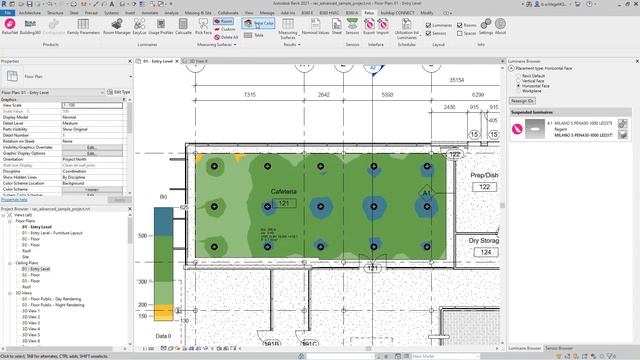
Task: Switch to the Sensor Browser tab
Action: [559, 348]
